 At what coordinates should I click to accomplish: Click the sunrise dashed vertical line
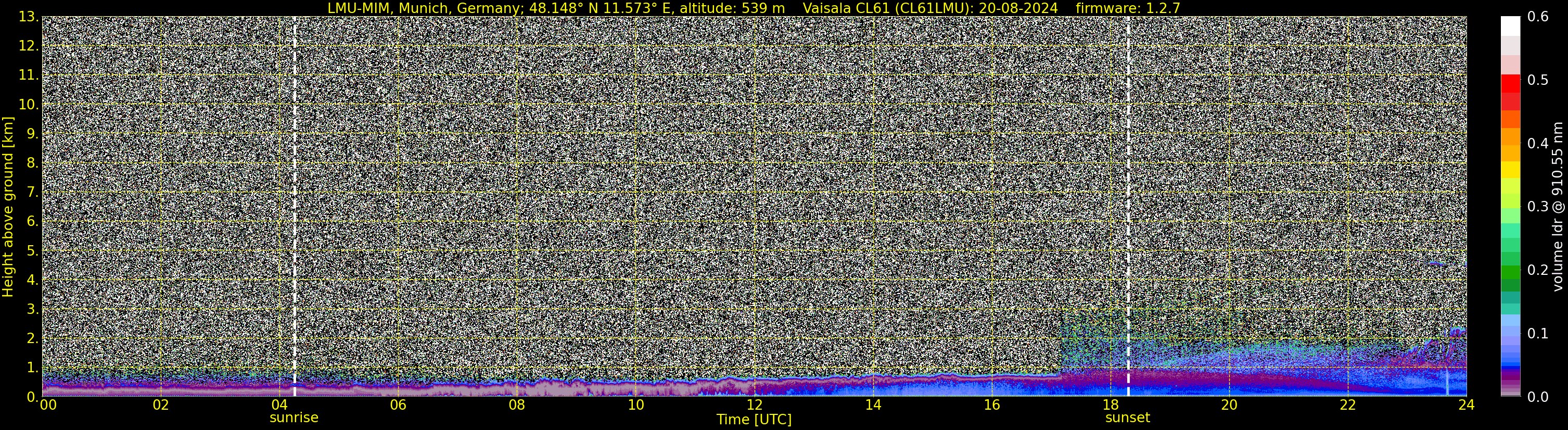(295, 206)
